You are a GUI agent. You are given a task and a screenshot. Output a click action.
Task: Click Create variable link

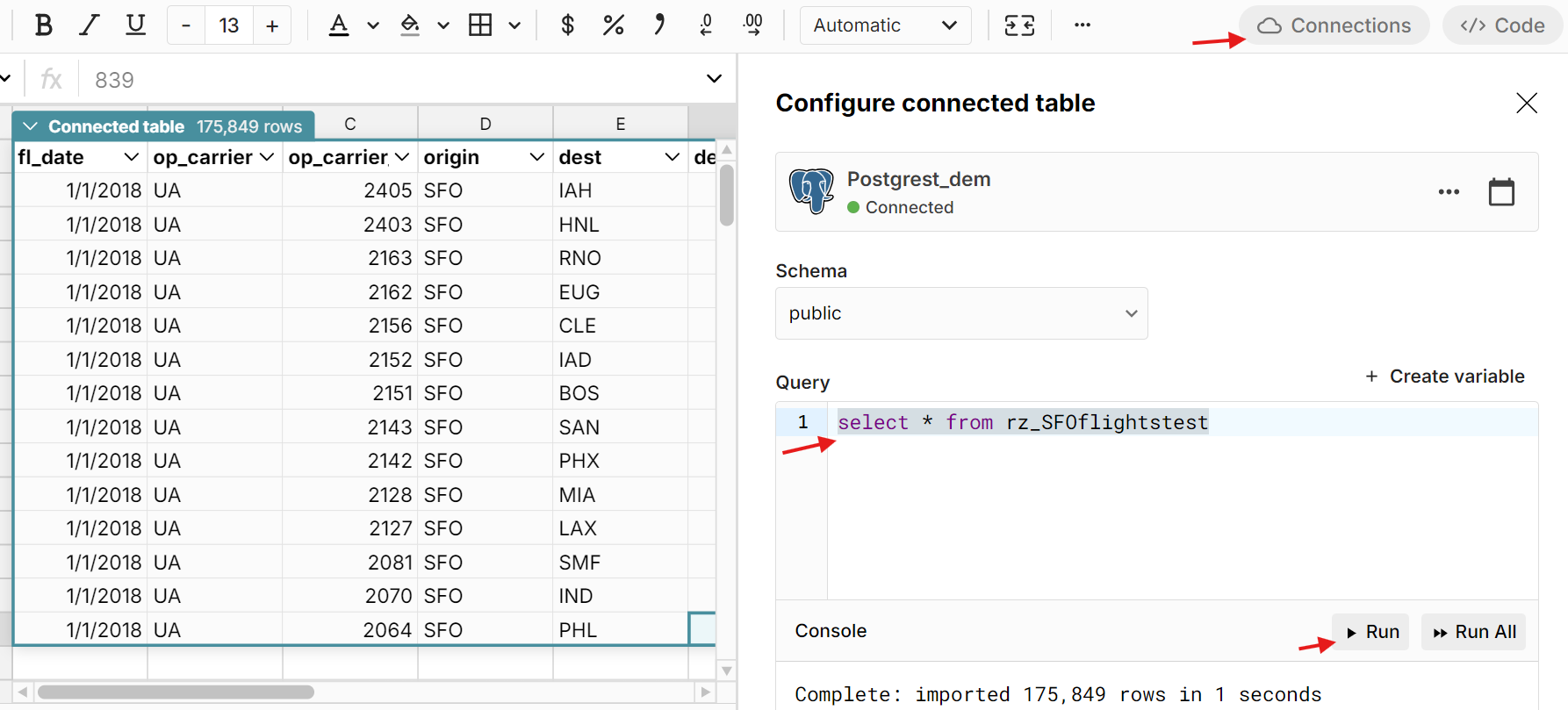tap(1444, 377)
